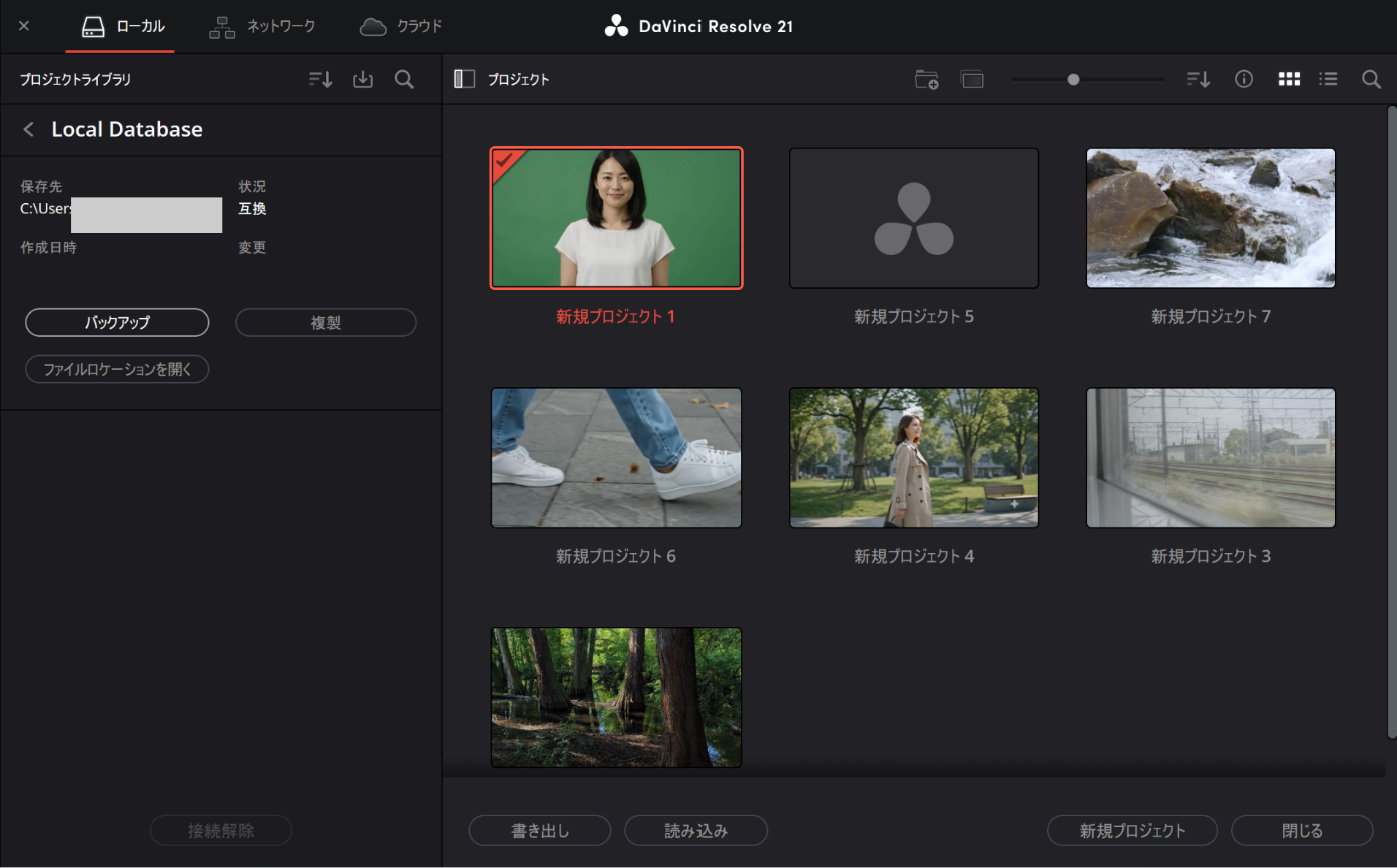Click the バックアップ button

click(x=117, y=322)
